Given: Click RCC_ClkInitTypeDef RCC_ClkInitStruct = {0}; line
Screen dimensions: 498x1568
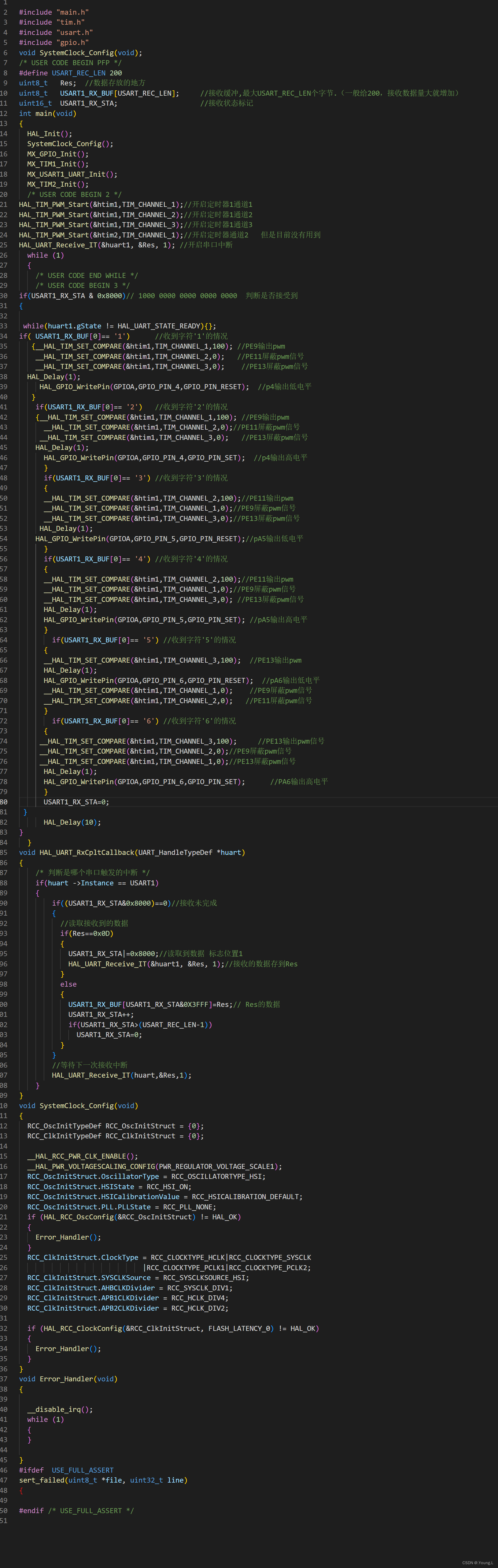Looking at the screenshot, I should tap(116, 1136).
